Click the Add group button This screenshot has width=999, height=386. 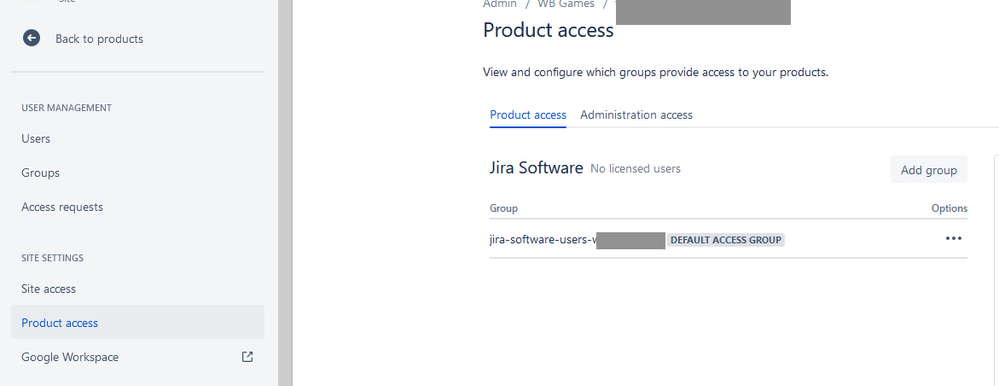point(928,169)
